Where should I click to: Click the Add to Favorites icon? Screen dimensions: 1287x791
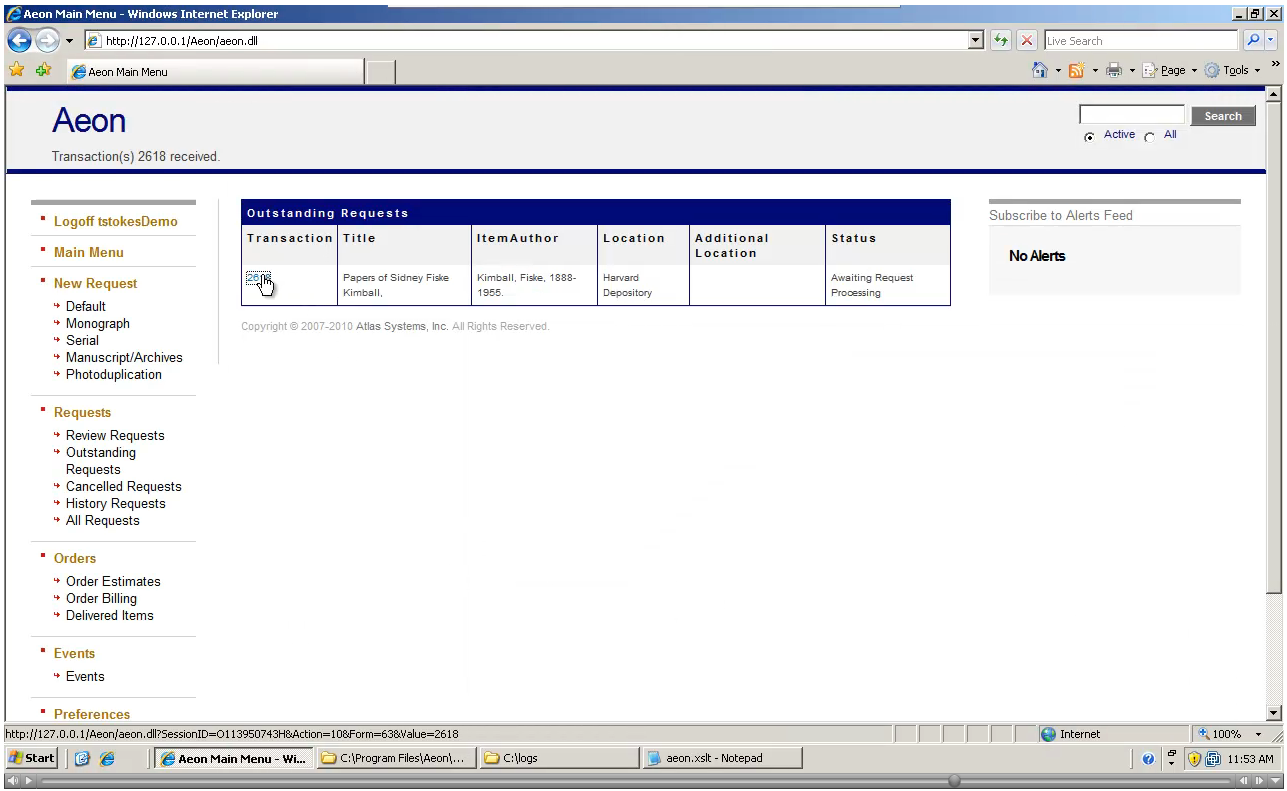tap(42, 70)
